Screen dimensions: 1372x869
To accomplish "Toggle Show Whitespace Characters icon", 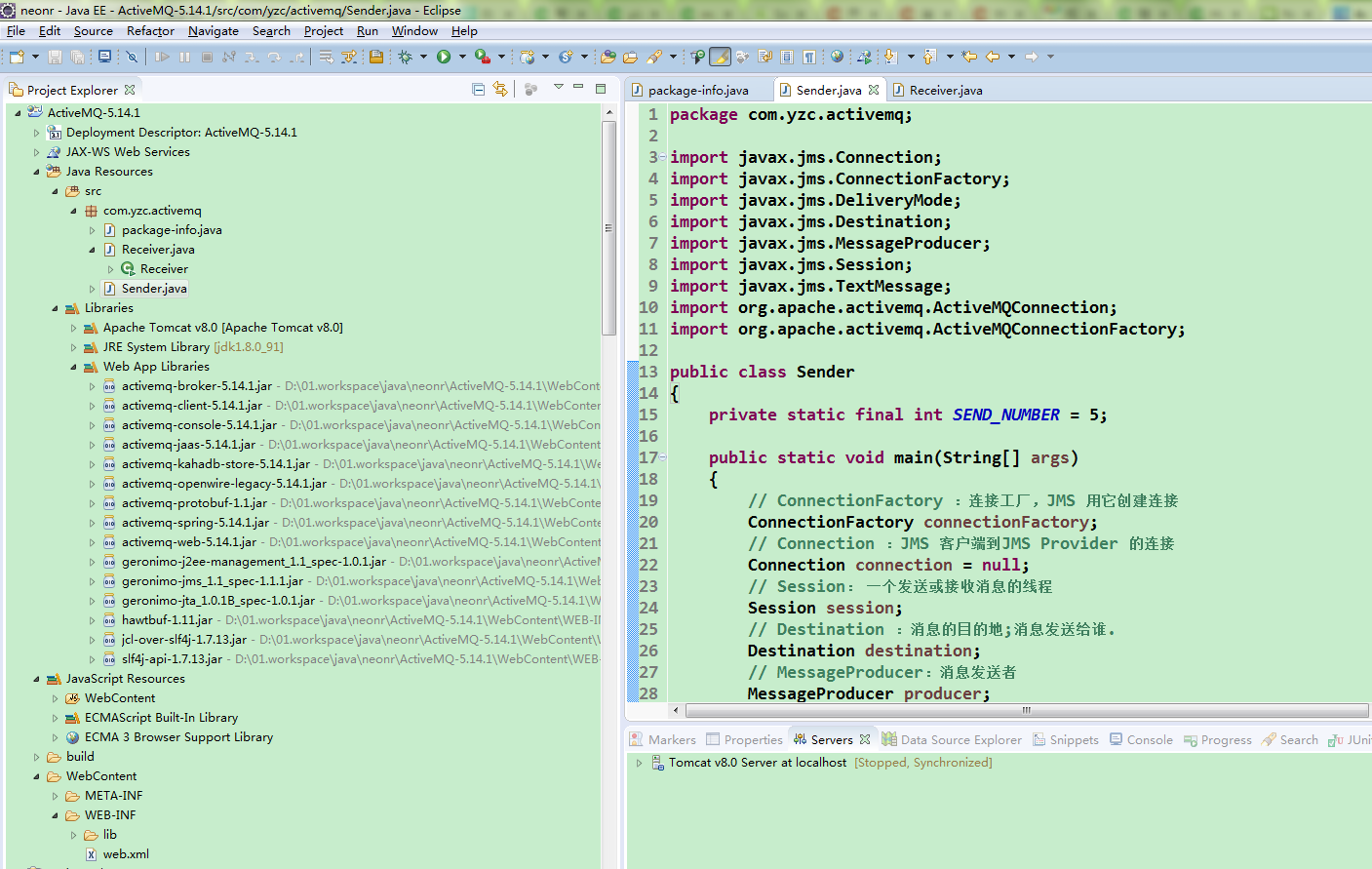I will (809, 57).
